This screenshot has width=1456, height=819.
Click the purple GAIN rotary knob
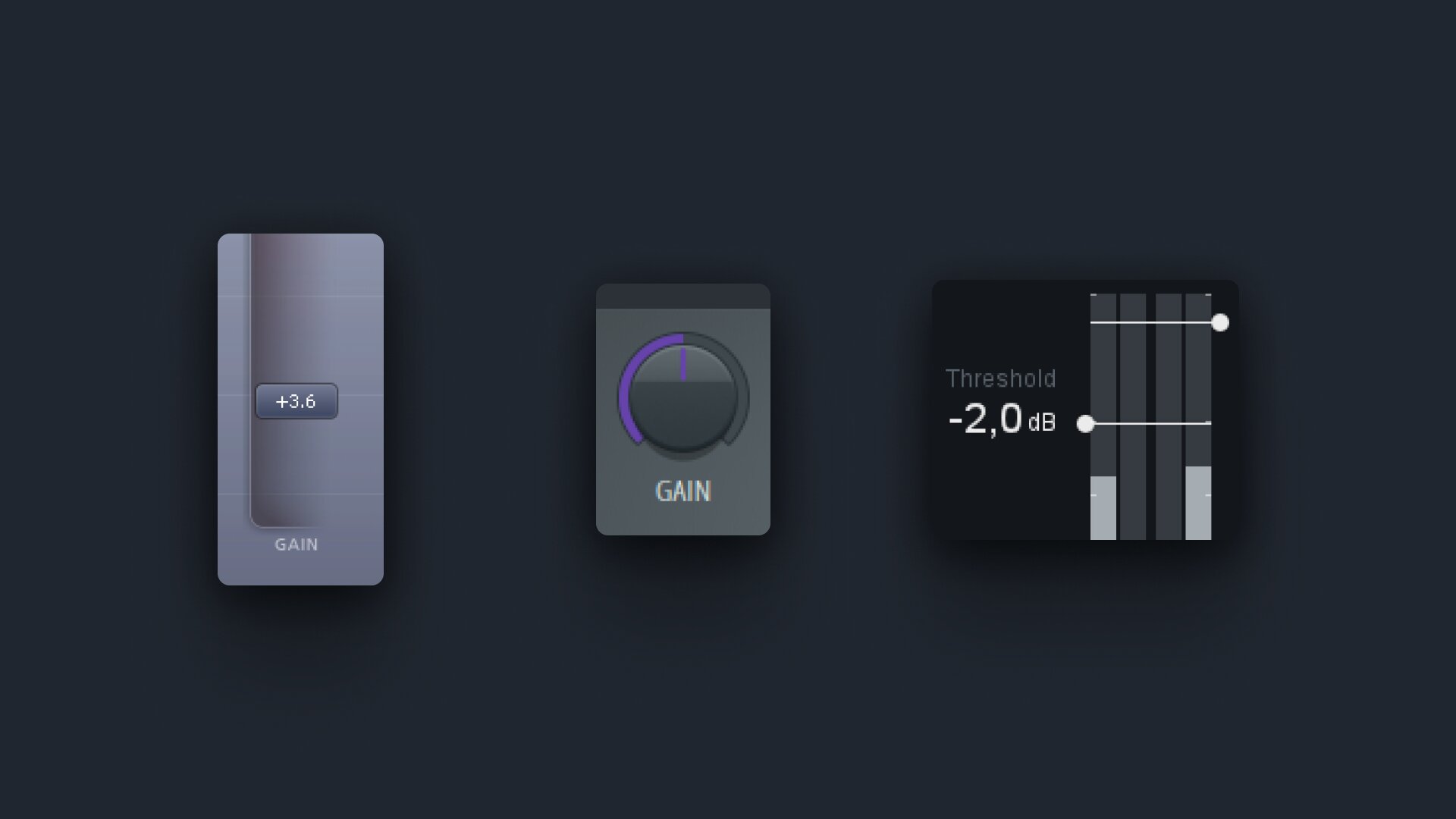point(683,397)
